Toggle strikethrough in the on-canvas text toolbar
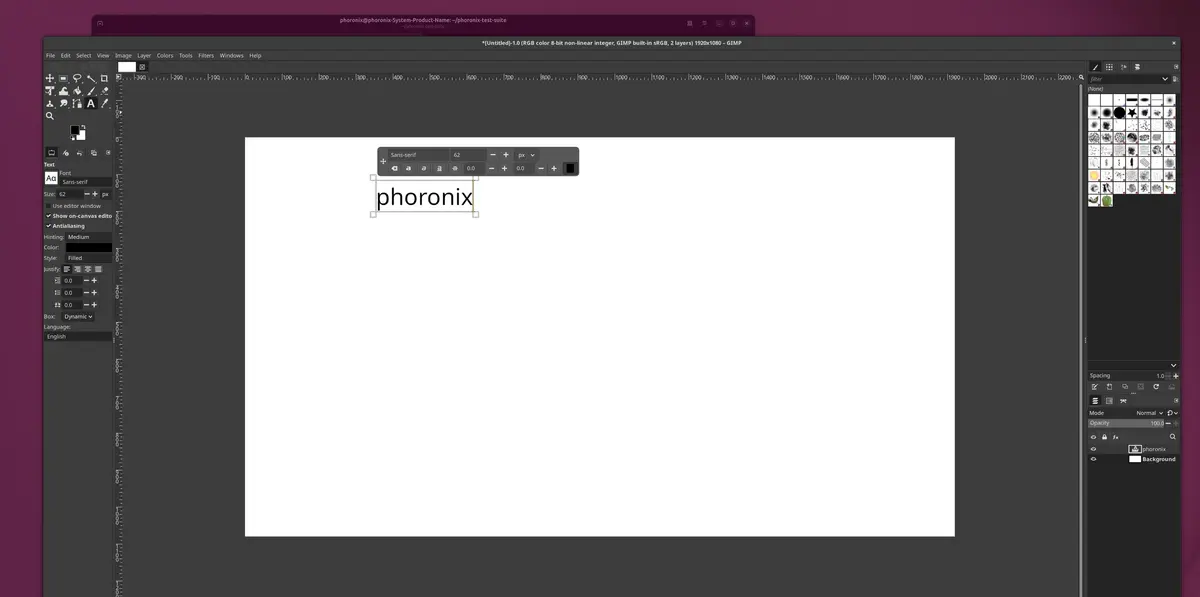The width and height of the screenshot is (1200, 597). coord(455,168)
